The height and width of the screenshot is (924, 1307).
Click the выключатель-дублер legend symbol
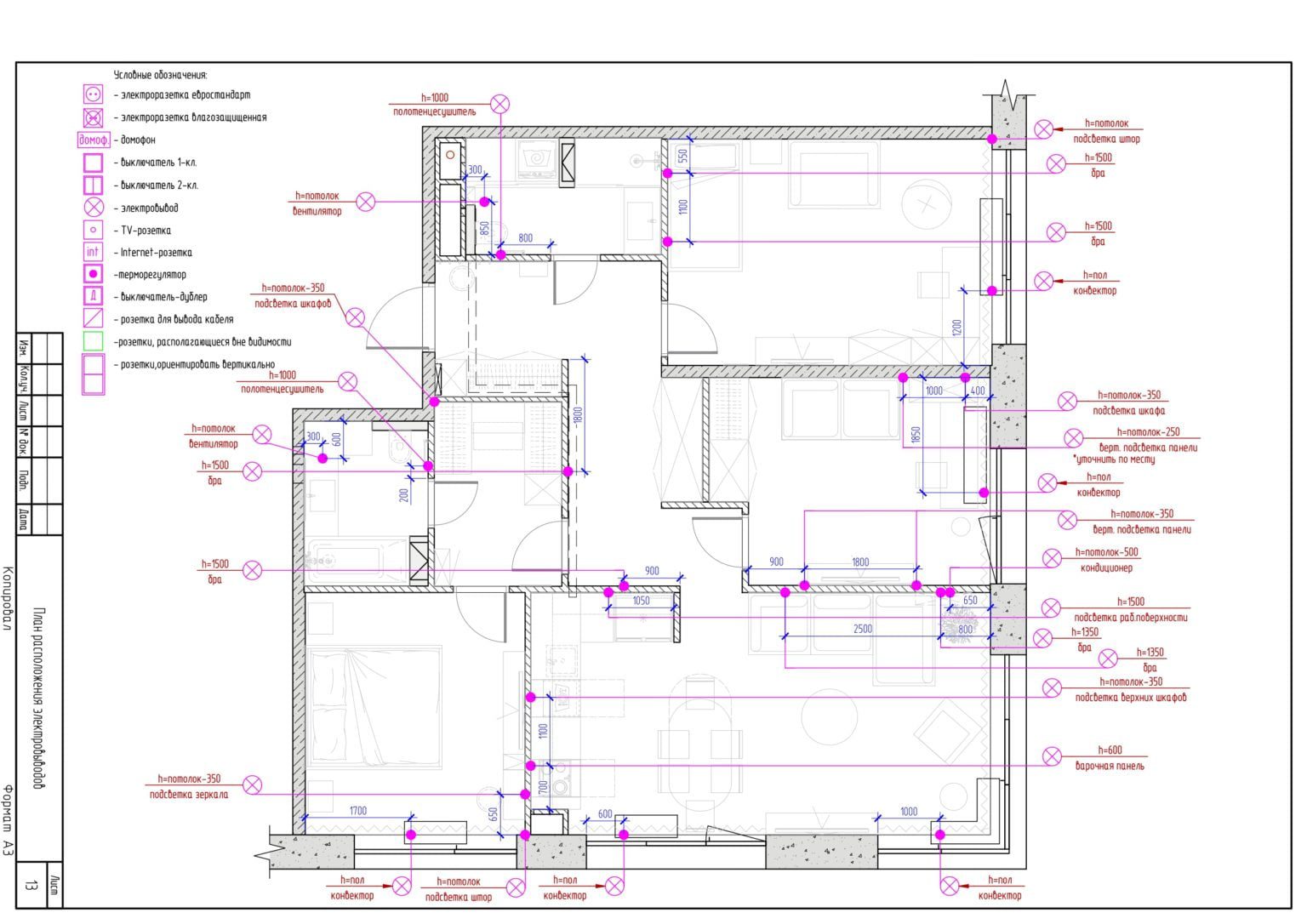(x=93, y=296)
